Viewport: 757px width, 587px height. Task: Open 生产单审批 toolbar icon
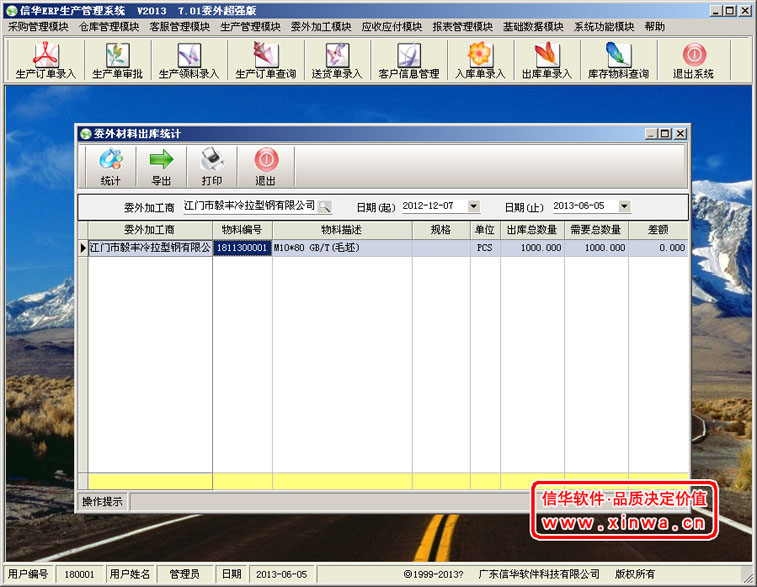(x=117, y=60)
